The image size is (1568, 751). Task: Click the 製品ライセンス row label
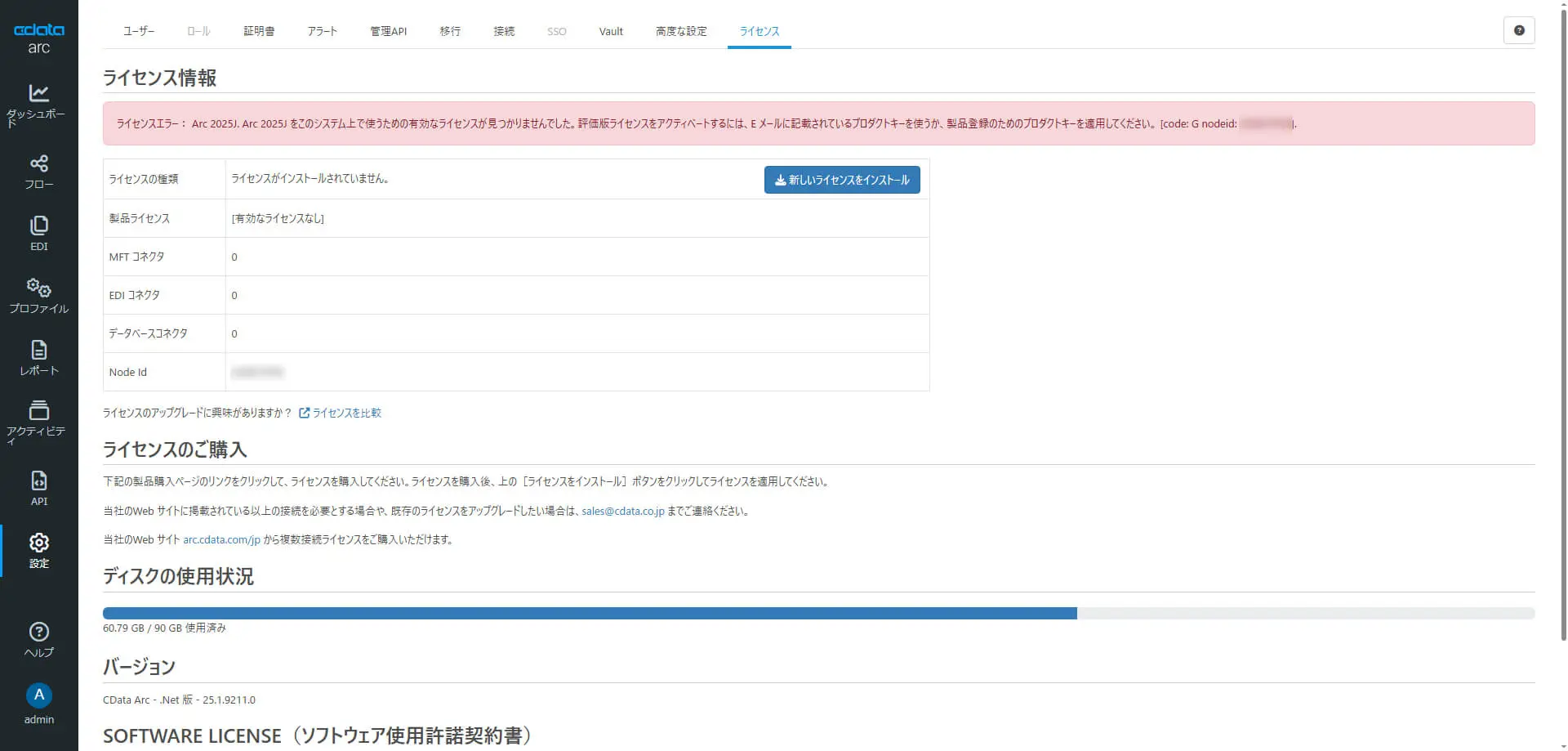pyautogui.click(x=139, y=218)
